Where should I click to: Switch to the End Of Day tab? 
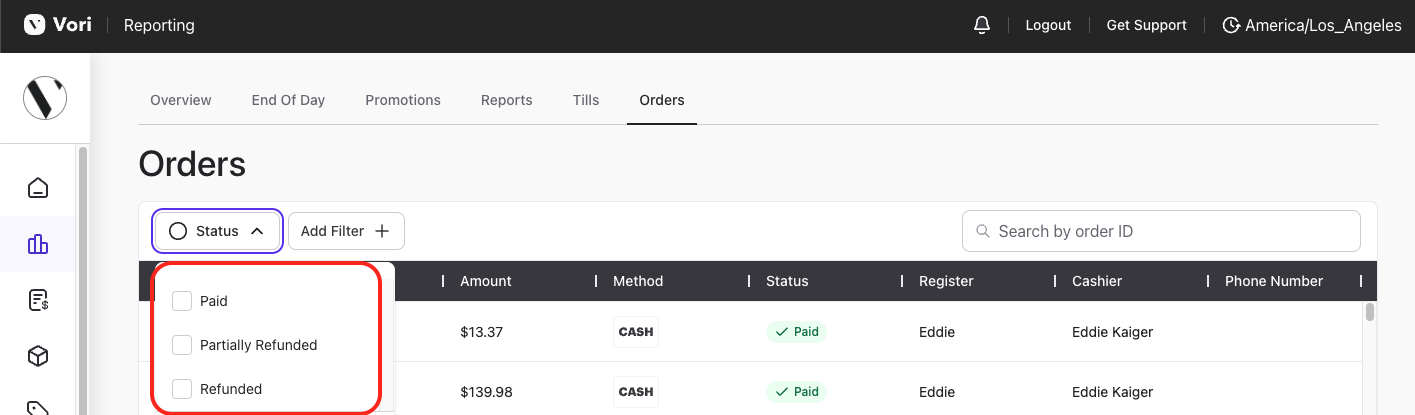point(288,100)
